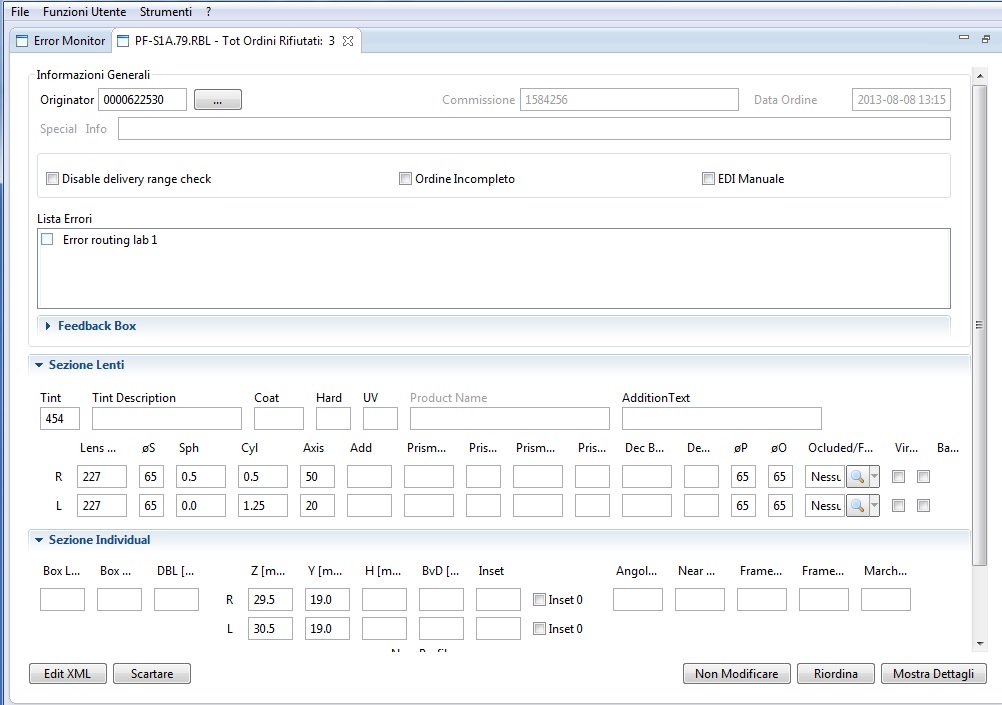Click the Hard input field
Viewport: 1002px width, 705px height.
click(333, 419)
